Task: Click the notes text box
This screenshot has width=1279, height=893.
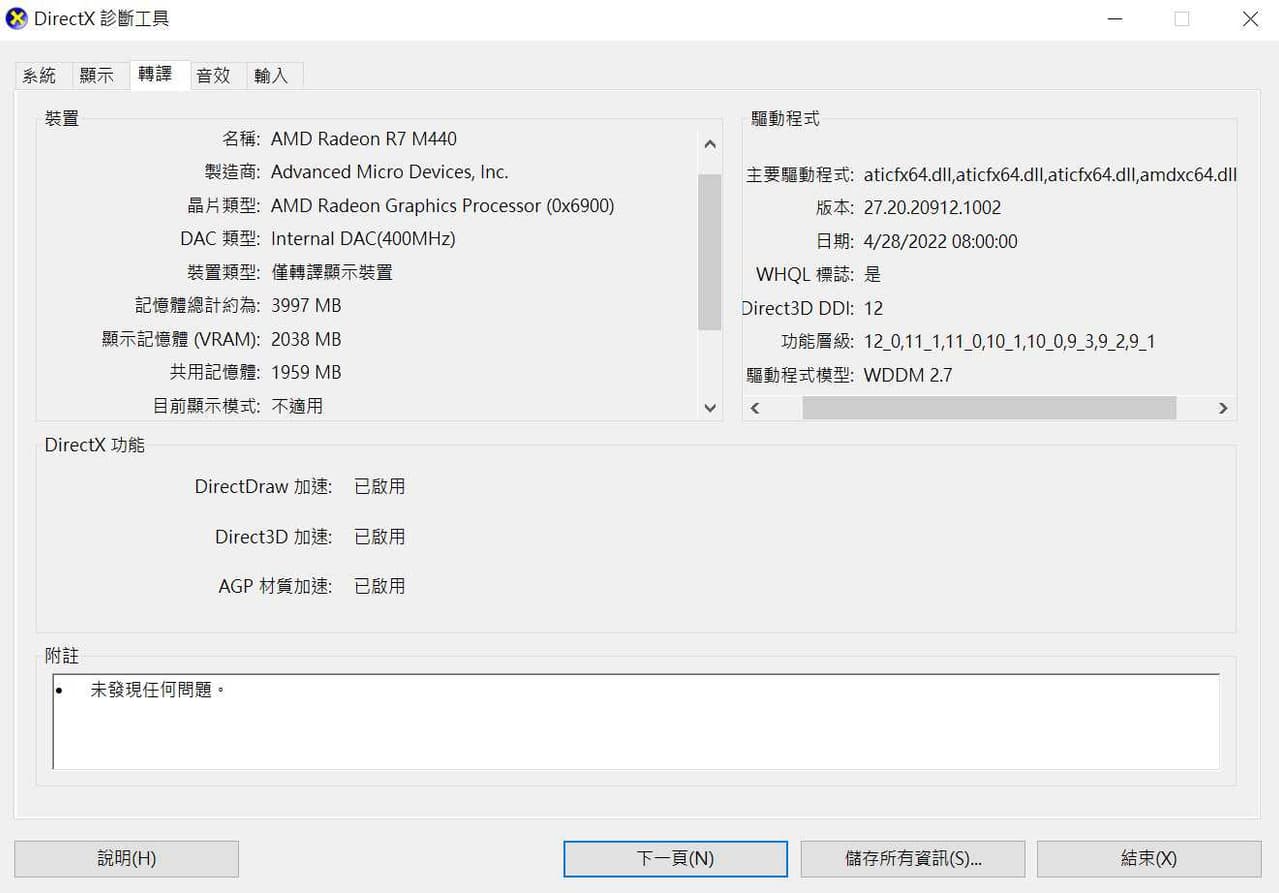Action: tap(636, 721)
